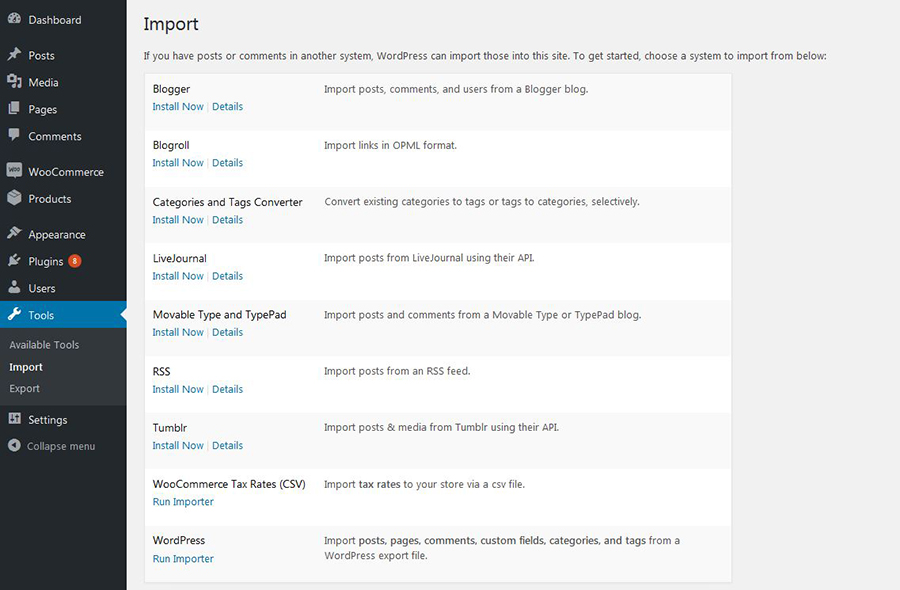The width and height of the screenshot is (900, 590).
Task: Click Collapse menu label
Action: (61, 446)
